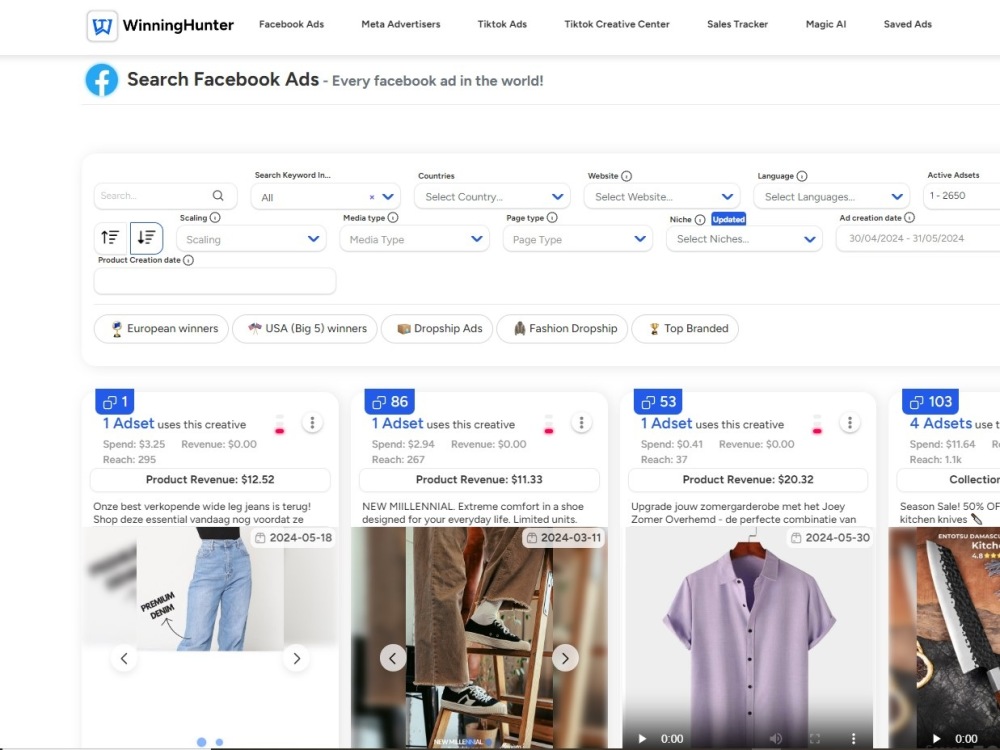Click the copy badge showing 53

pos(658,402)
